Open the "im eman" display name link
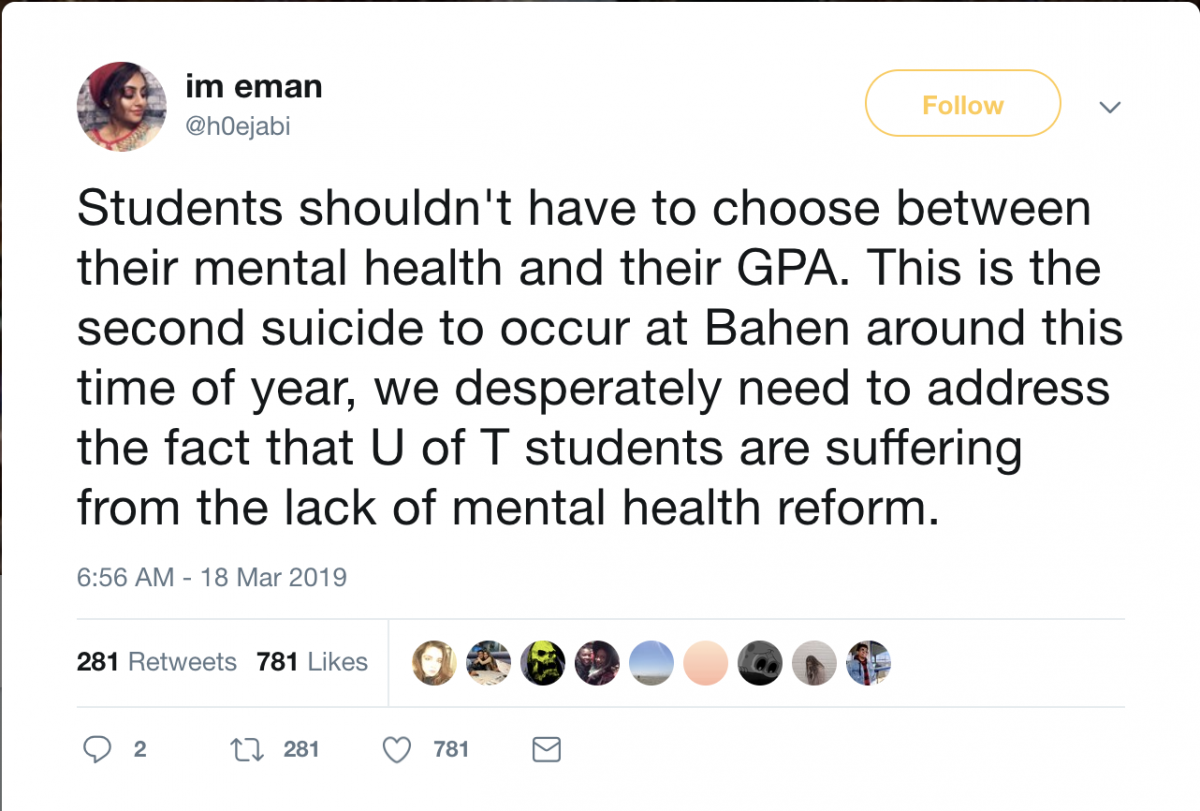The image size is (1200, 811). [x=254, y=87]
